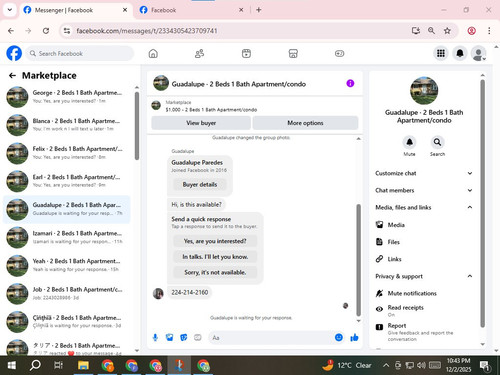Open George conversation in list
500x375 pixels.
[67, 97]
